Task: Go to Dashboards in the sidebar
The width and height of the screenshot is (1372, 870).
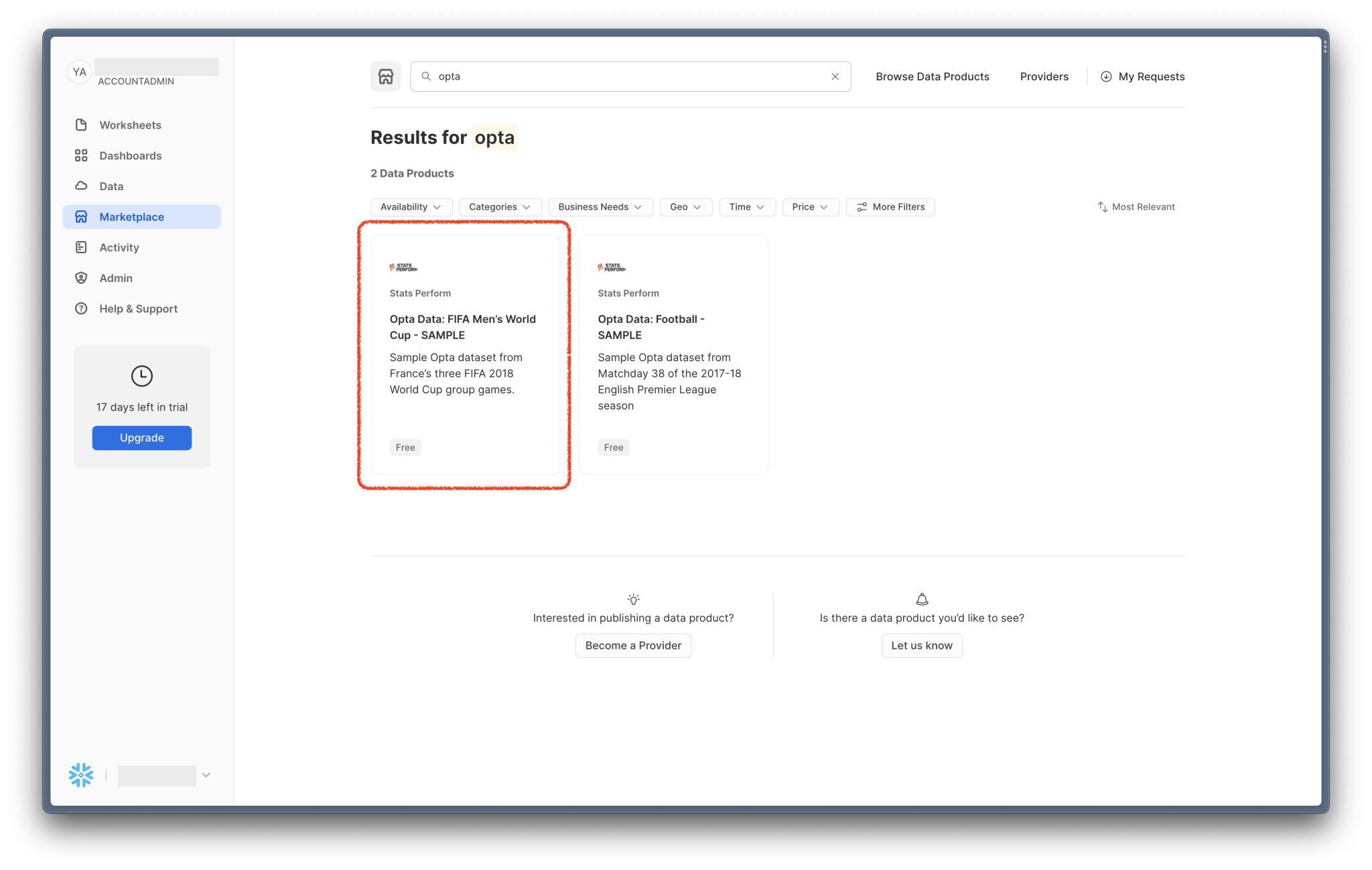Action: coord(130,155)
